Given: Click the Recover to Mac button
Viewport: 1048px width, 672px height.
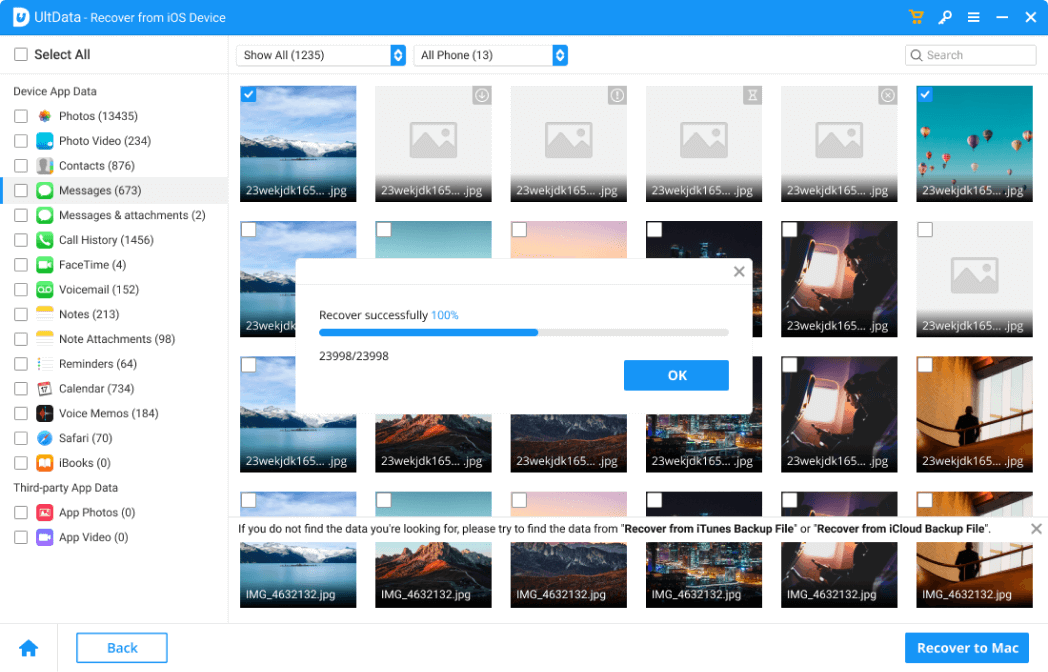Looking at the screenshot, I should pyautogui.click(x=967, y=648).
